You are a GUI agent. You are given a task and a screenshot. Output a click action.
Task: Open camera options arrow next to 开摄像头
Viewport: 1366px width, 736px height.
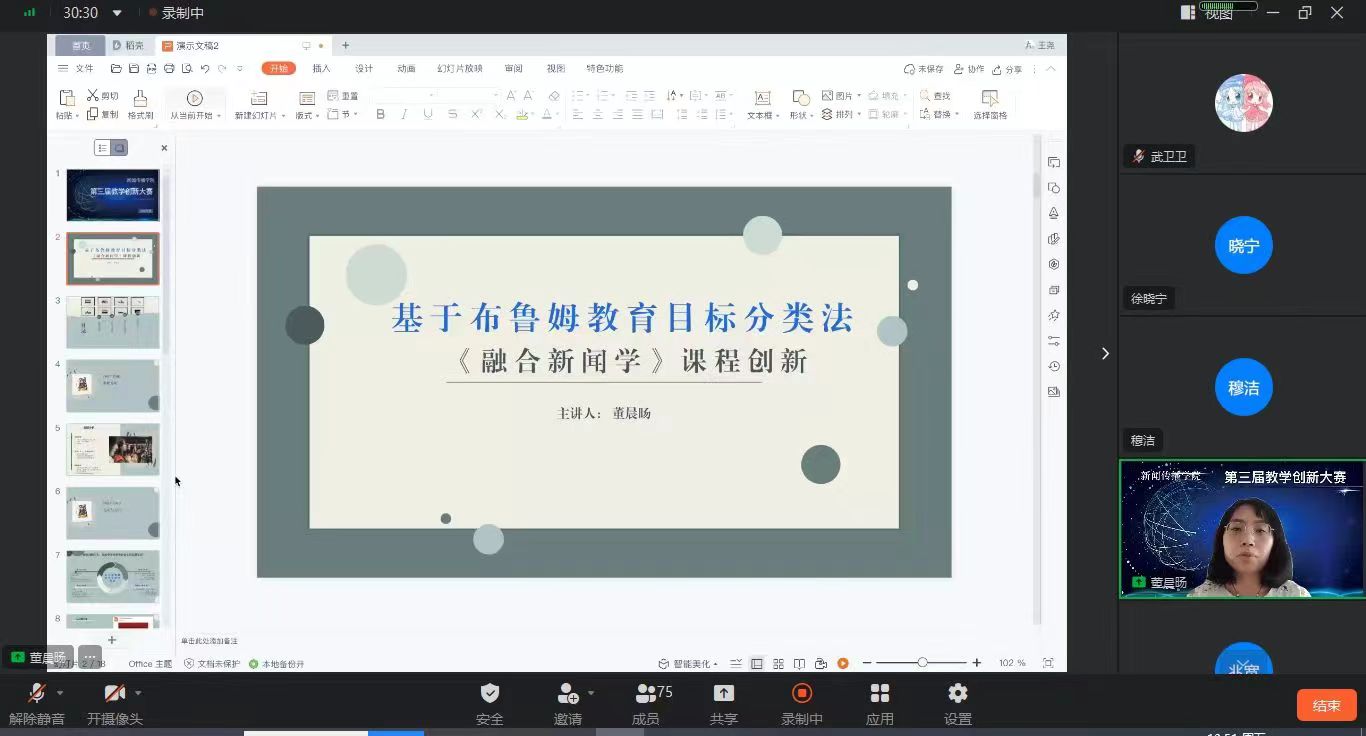point(138,692)
